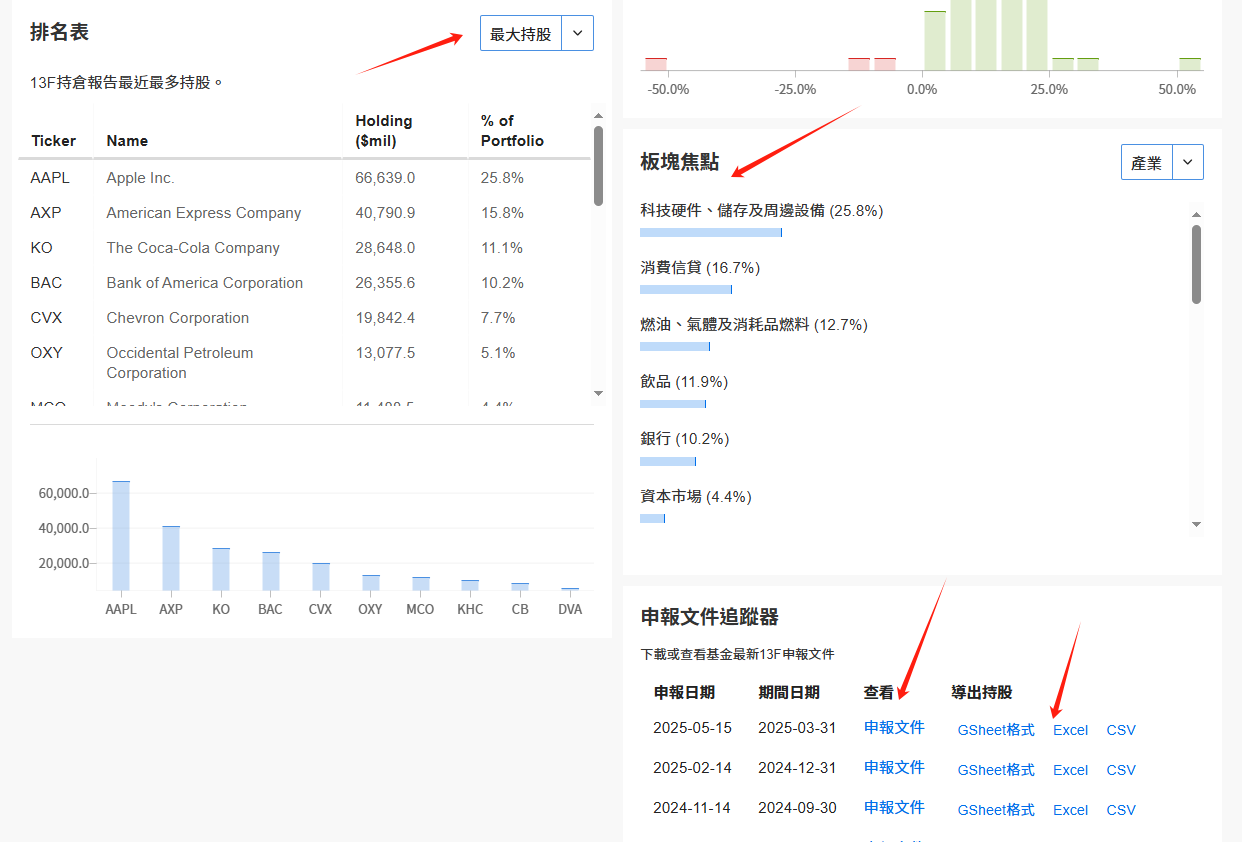
Task: Click the Apple Inc. name cell
Action: 140,178
